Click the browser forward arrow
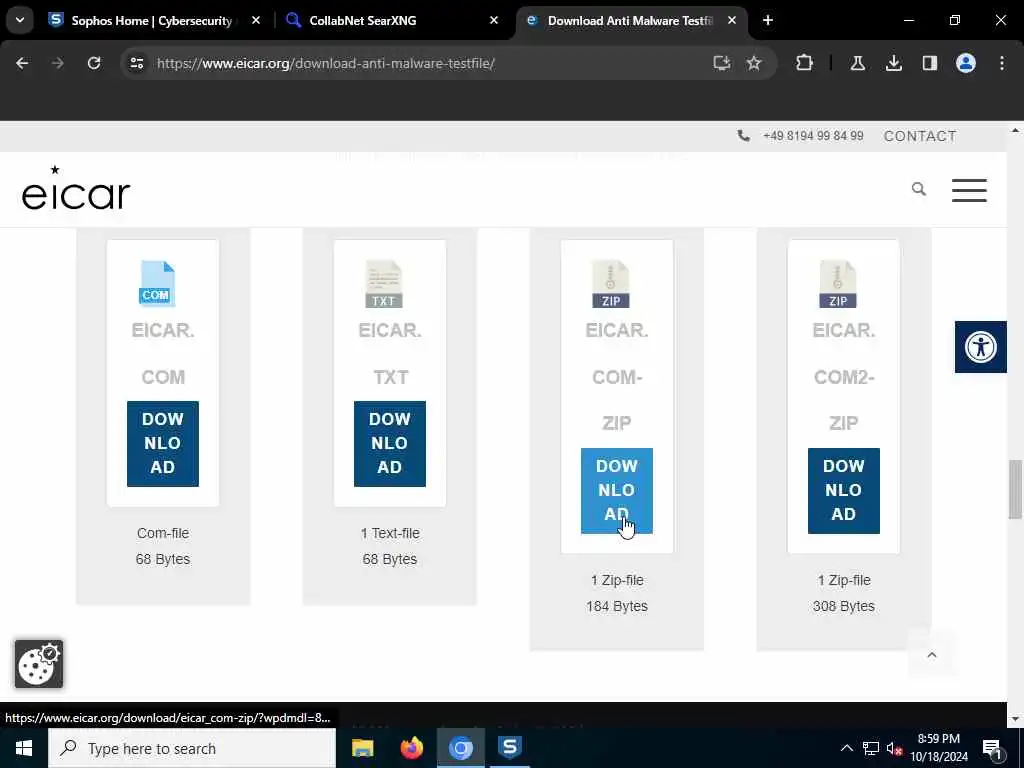Viewport: 1024px width, 768px height. [x=57, y=63]
